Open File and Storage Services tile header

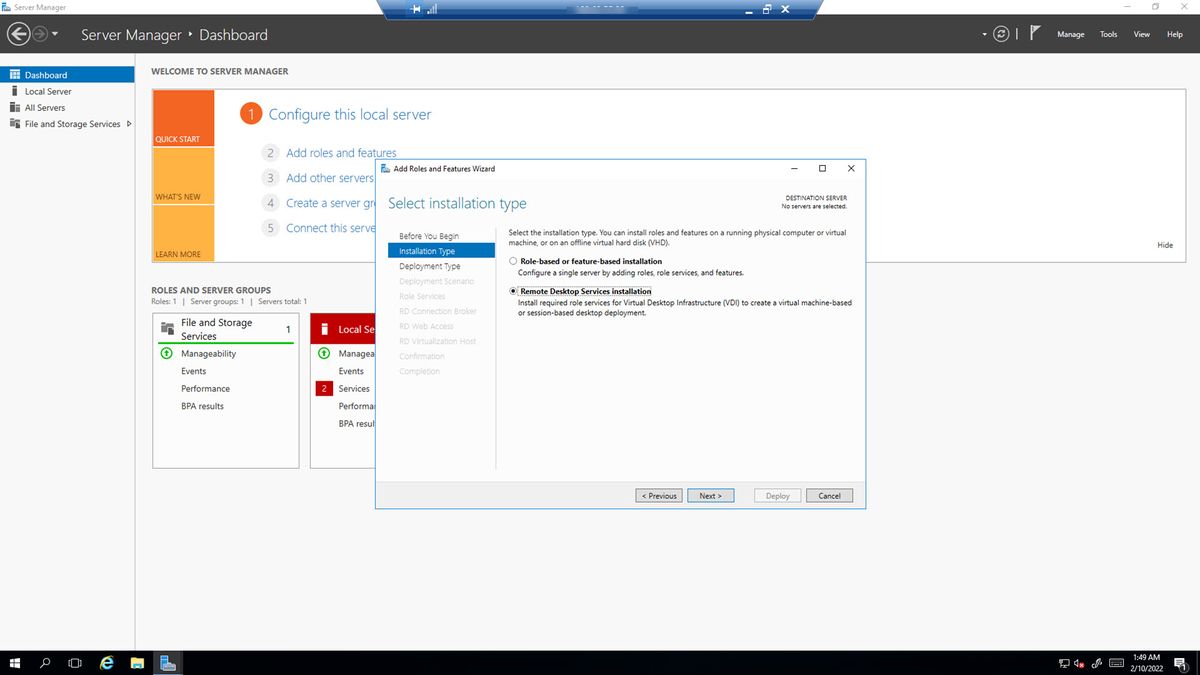(226, 329)
